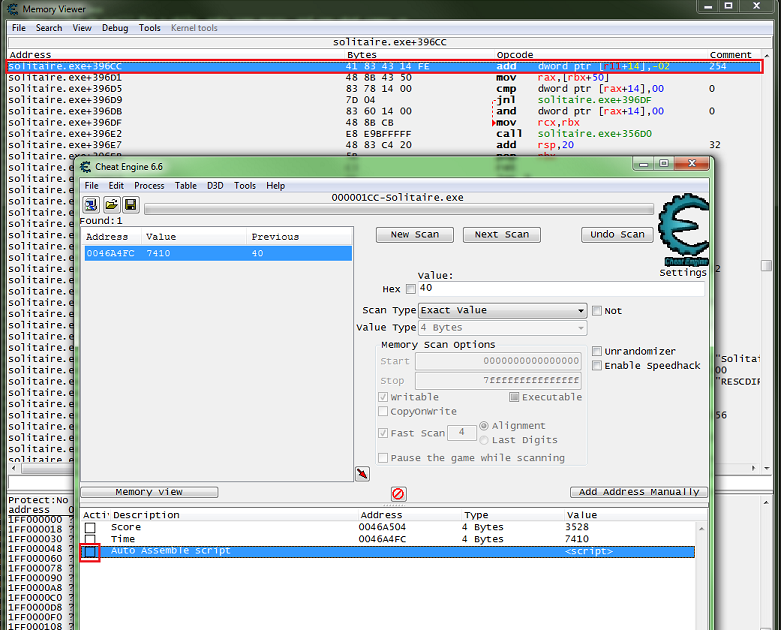This screenshot has width=781, height=630.
Task: Toggle the Writable checkbox
Action: pos(383,397)
